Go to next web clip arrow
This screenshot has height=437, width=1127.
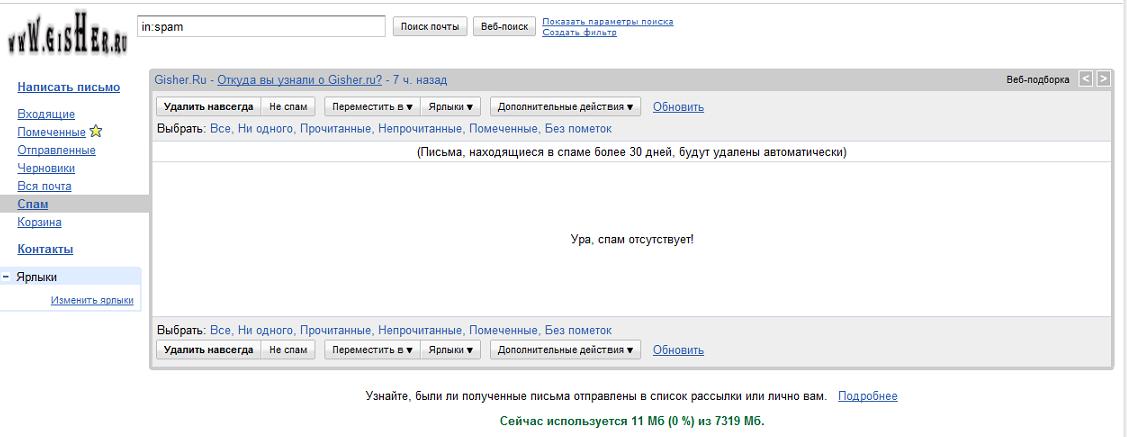click(1103, 79)
